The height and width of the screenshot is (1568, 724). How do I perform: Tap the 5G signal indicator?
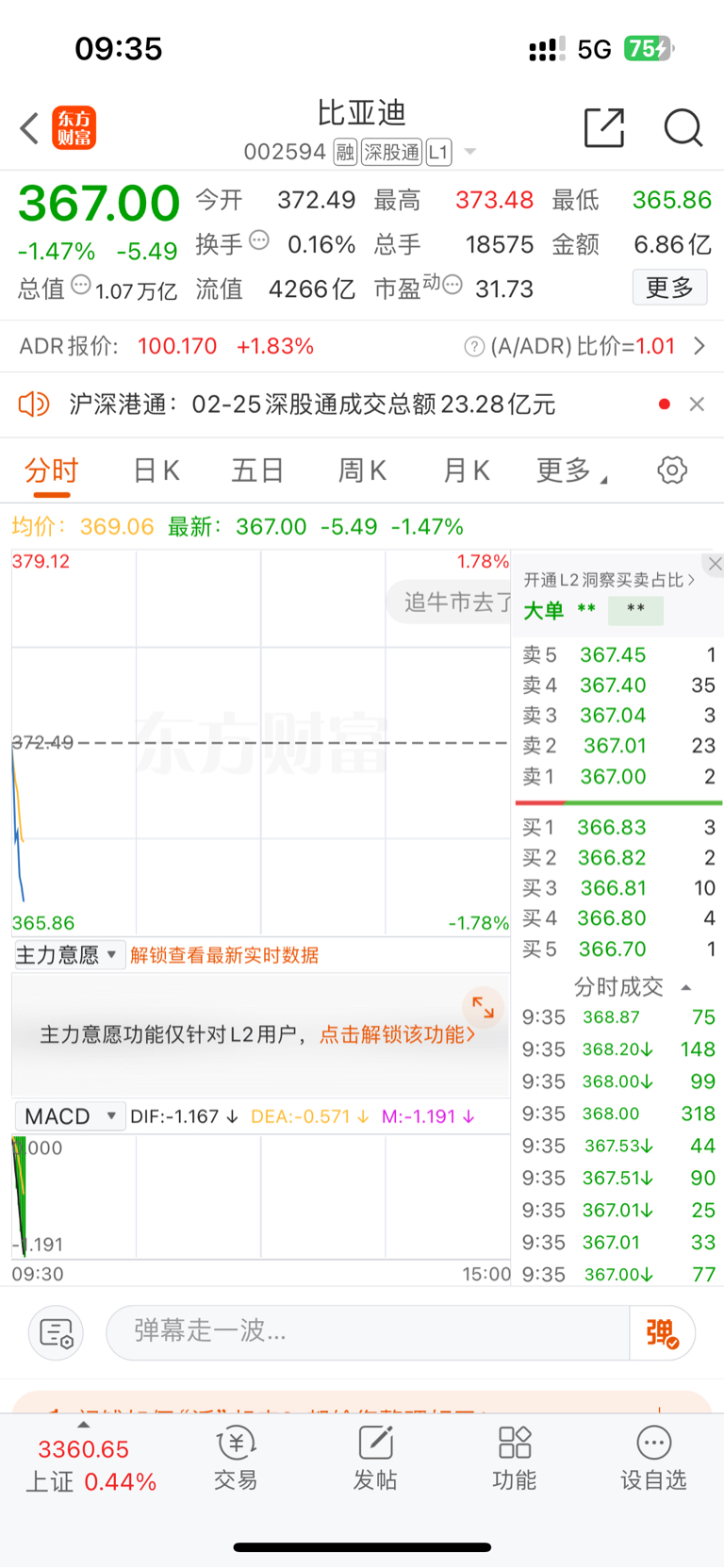(594, 49)
